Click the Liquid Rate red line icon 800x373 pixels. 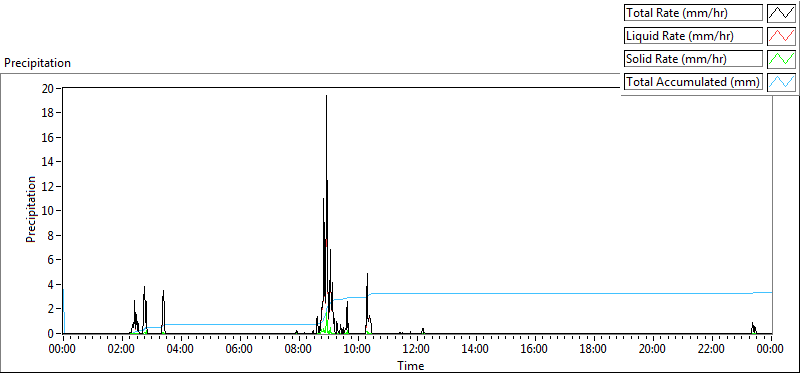781,36
